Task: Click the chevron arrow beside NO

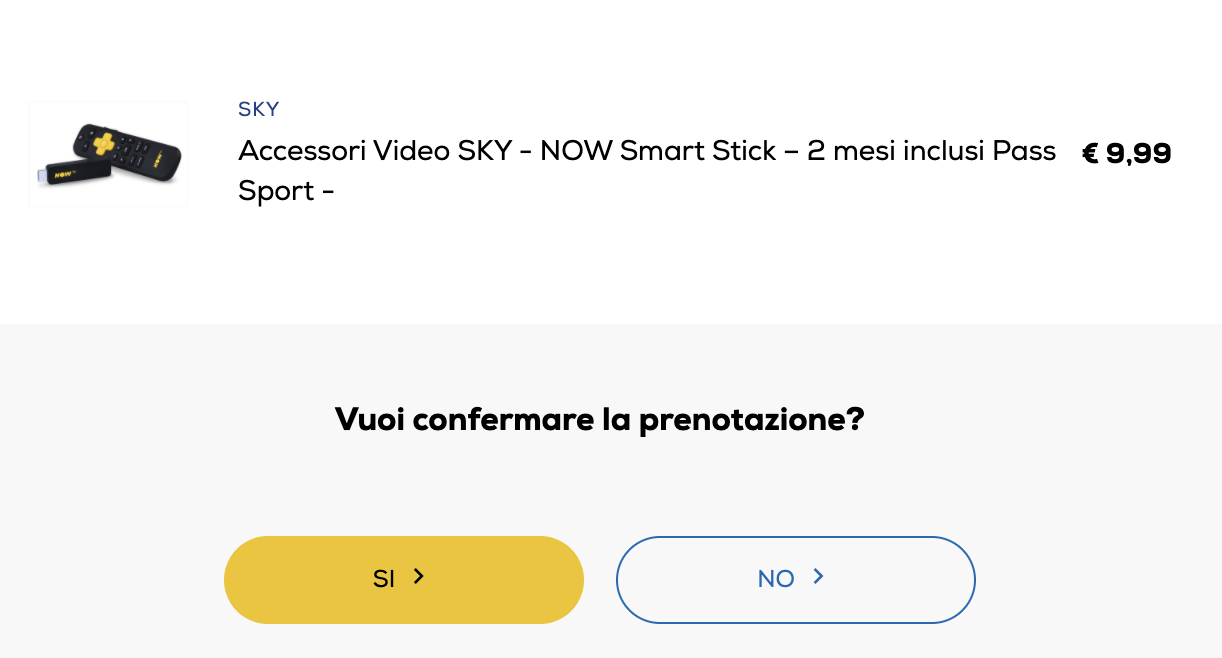Action: point(818,577)
